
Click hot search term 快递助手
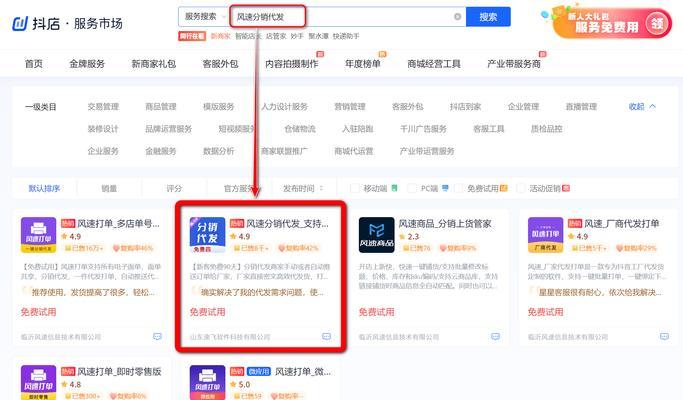[x=346, y=36]
